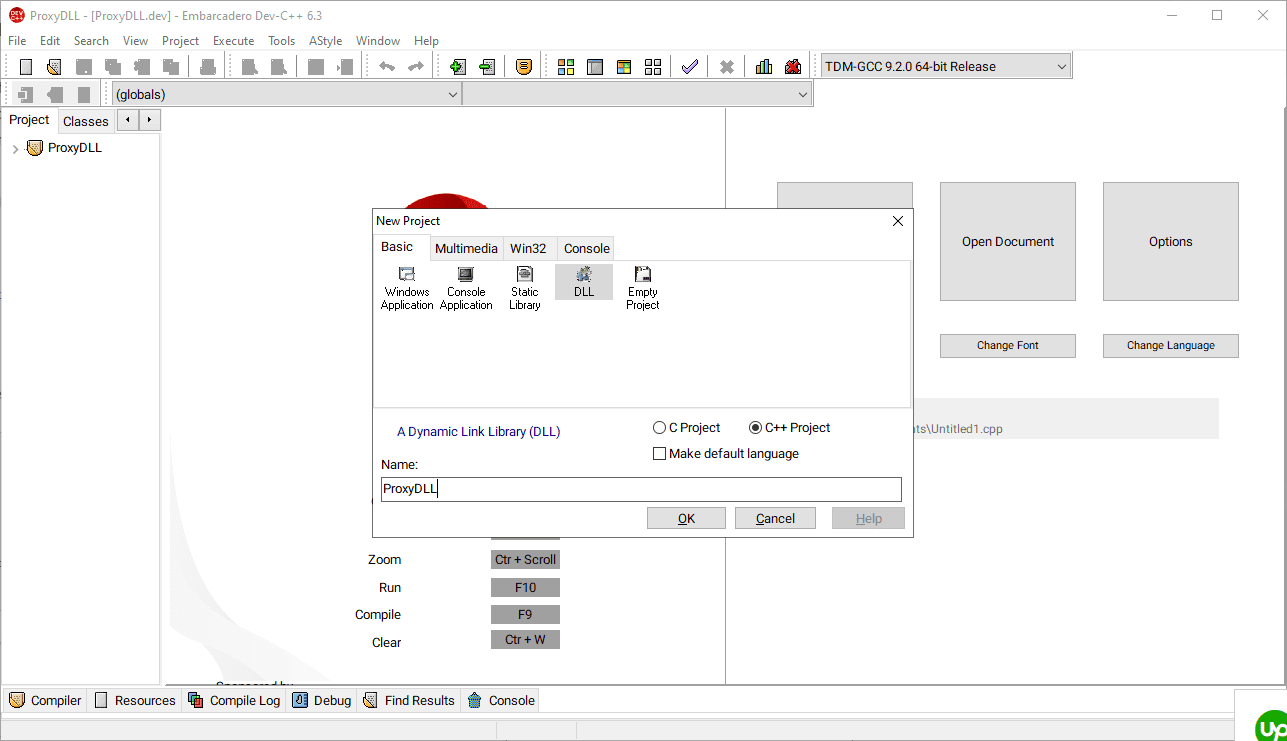Click the Compile and Run toolbar icon
This screenshot has width=1287, height=741.
click(624, 67)
